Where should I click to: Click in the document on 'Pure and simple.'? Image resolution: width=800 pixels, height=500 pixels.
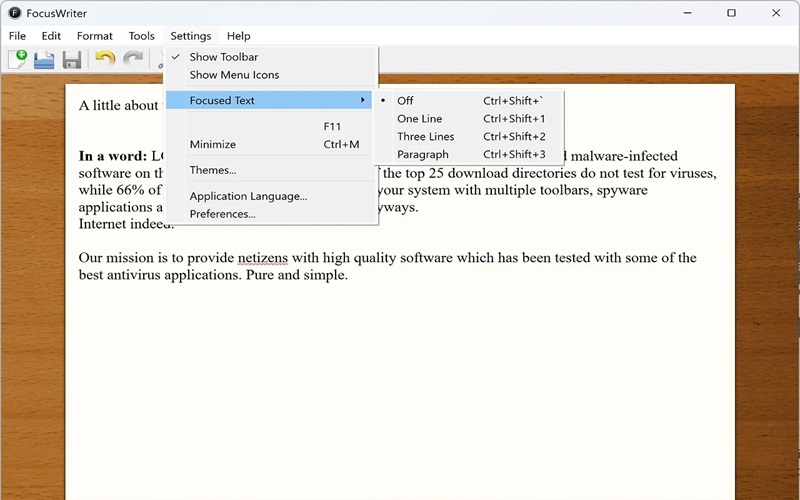(296, 275)
